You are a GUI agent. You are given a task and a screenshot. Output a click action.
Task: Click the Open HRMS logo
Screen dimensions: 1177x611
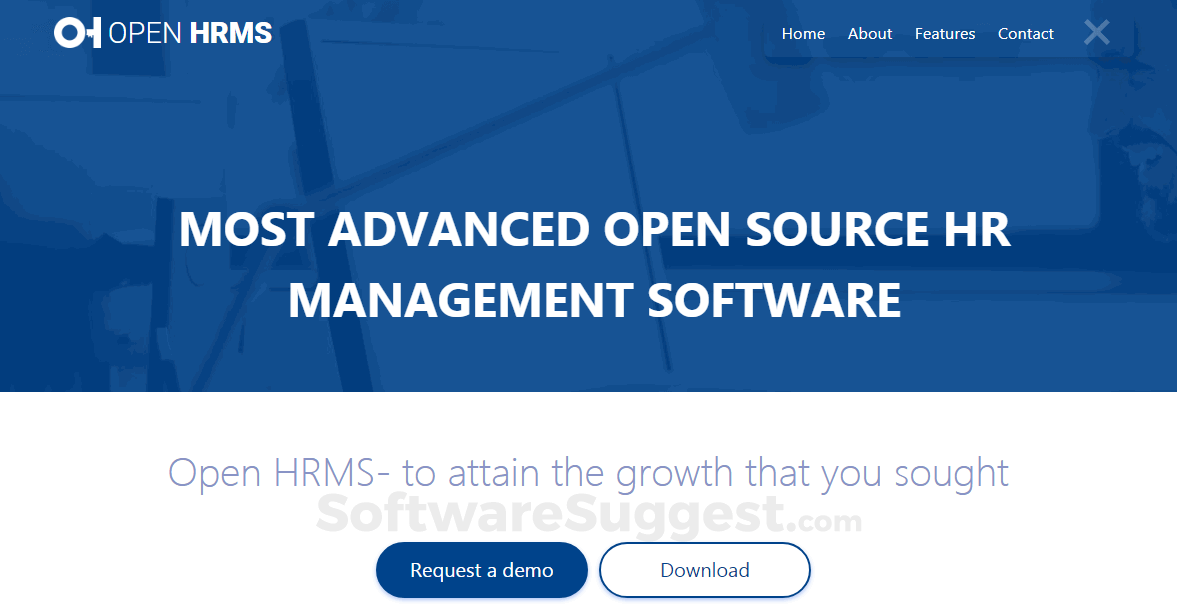point(163,33)
